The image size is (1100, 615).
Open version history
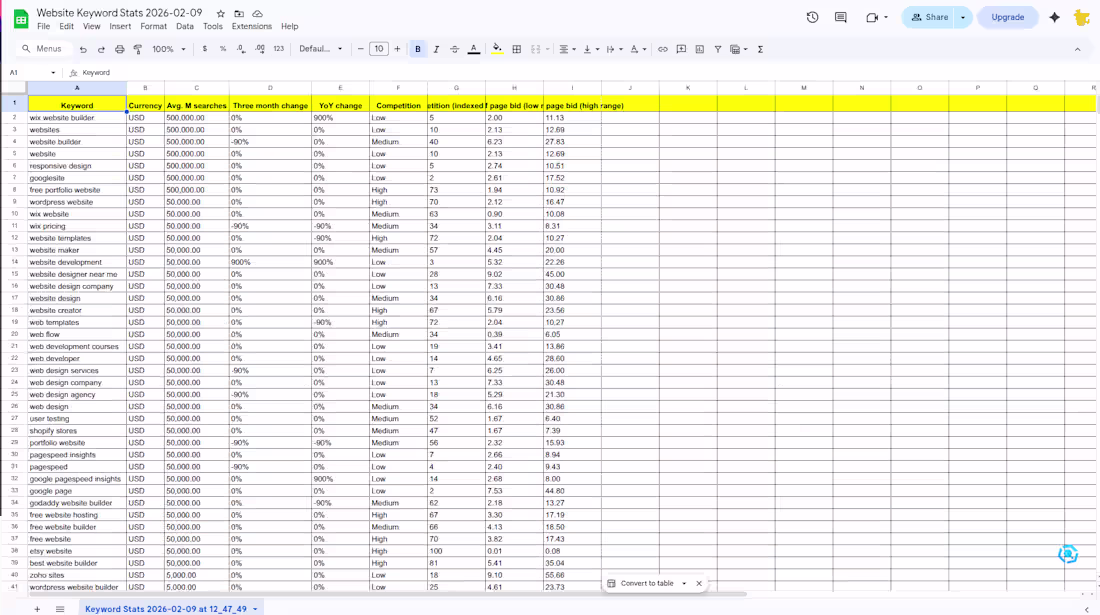tap(812, 17)
